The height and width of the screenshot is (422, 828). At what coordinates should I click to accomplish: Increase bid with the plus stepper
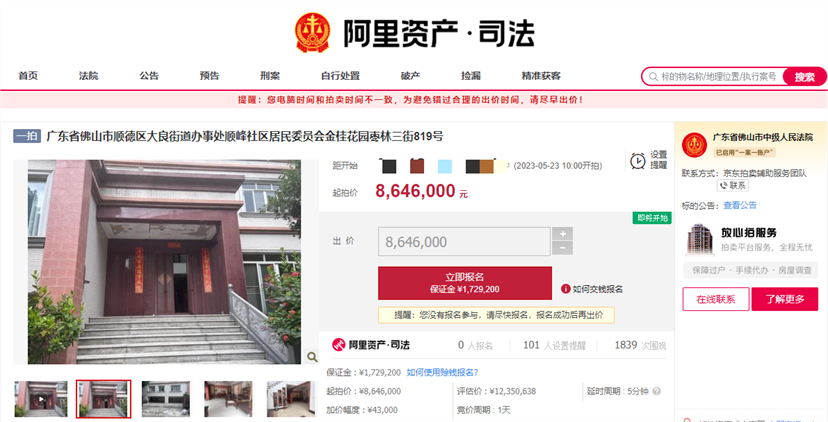pyautogui.click(x=562, y=234)
